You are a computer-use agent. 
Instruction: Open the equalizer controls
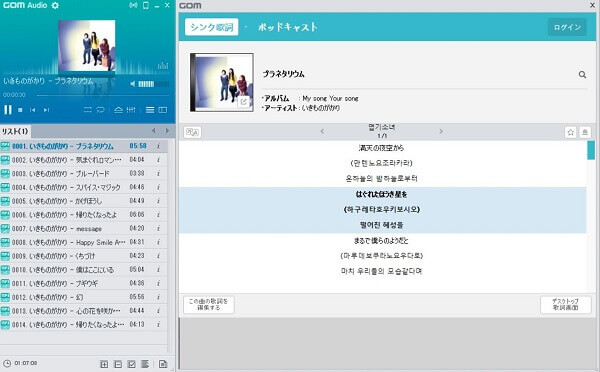pyautogui.click(x=131, y=110)
